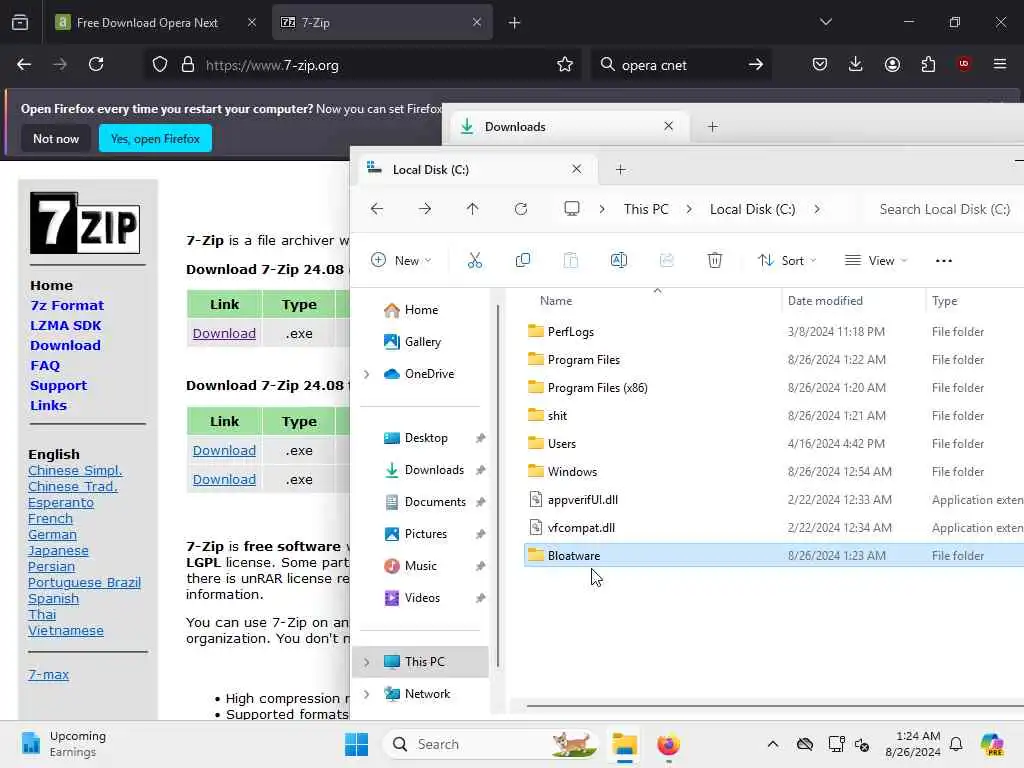This screenshot has width=1024, height=768.
Task: Select the appverifUI.dll file
Action: click(774, 500)
